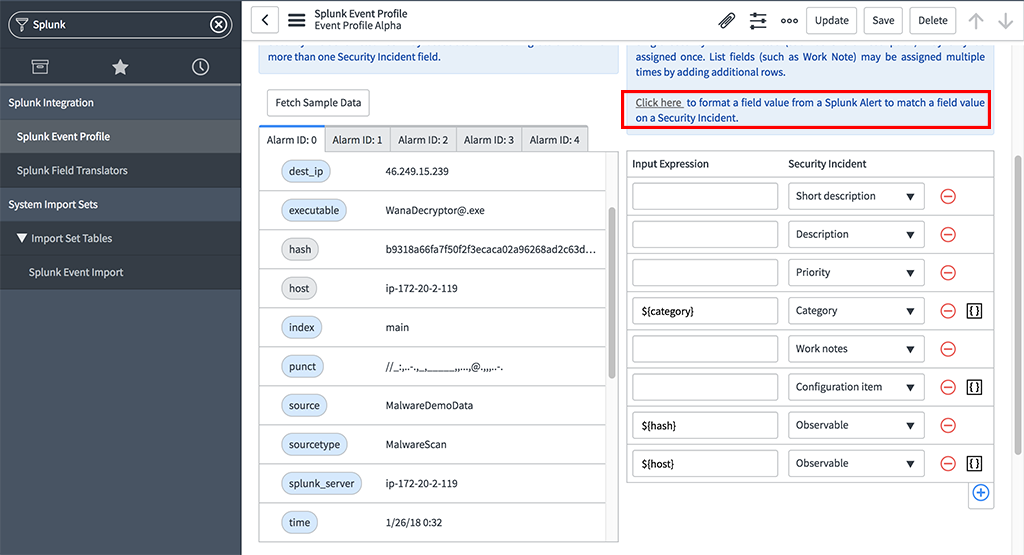
Task: Open Splunk Field Translators module
Action: click(120, 170)
